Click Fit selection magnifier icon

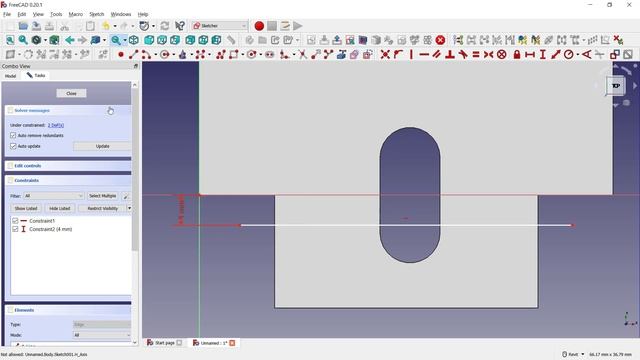pos(23,40)
